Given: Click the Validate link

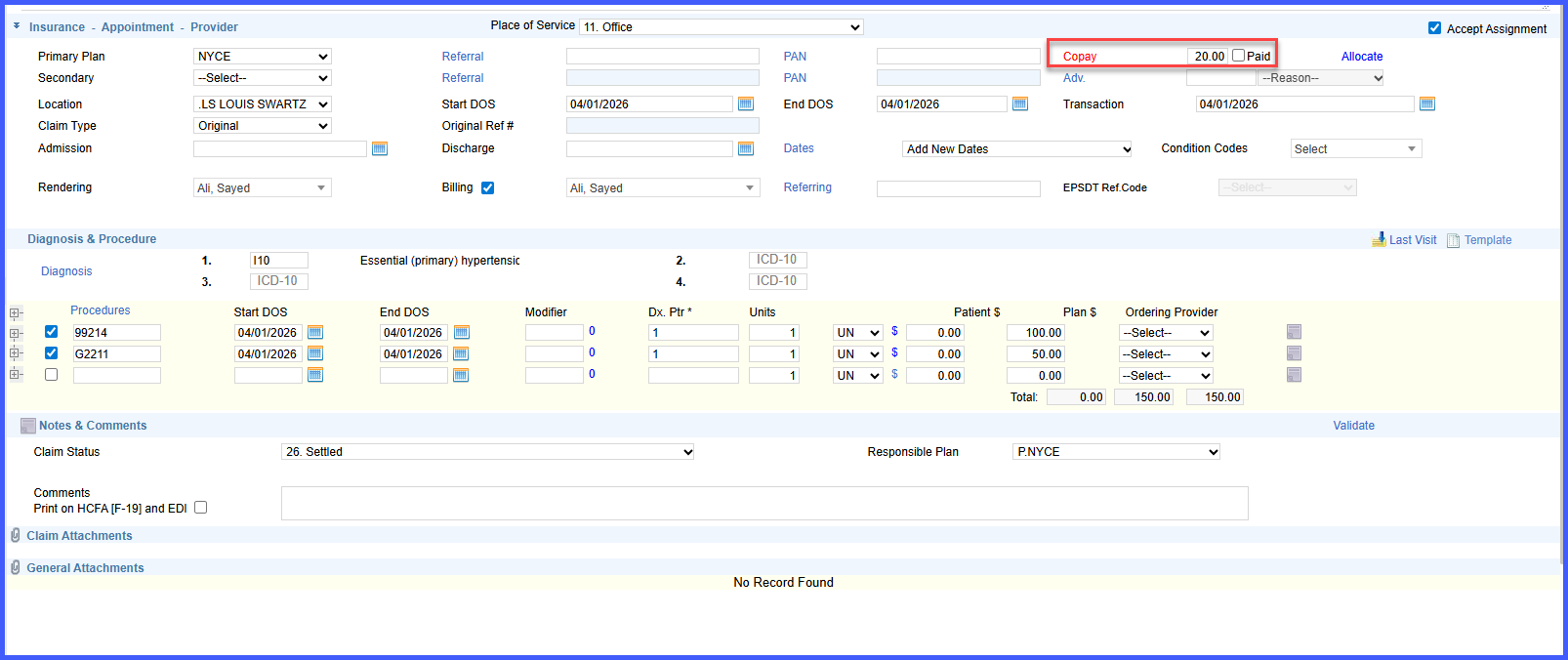Looking at the screenshot, I should click(1353, 426).
